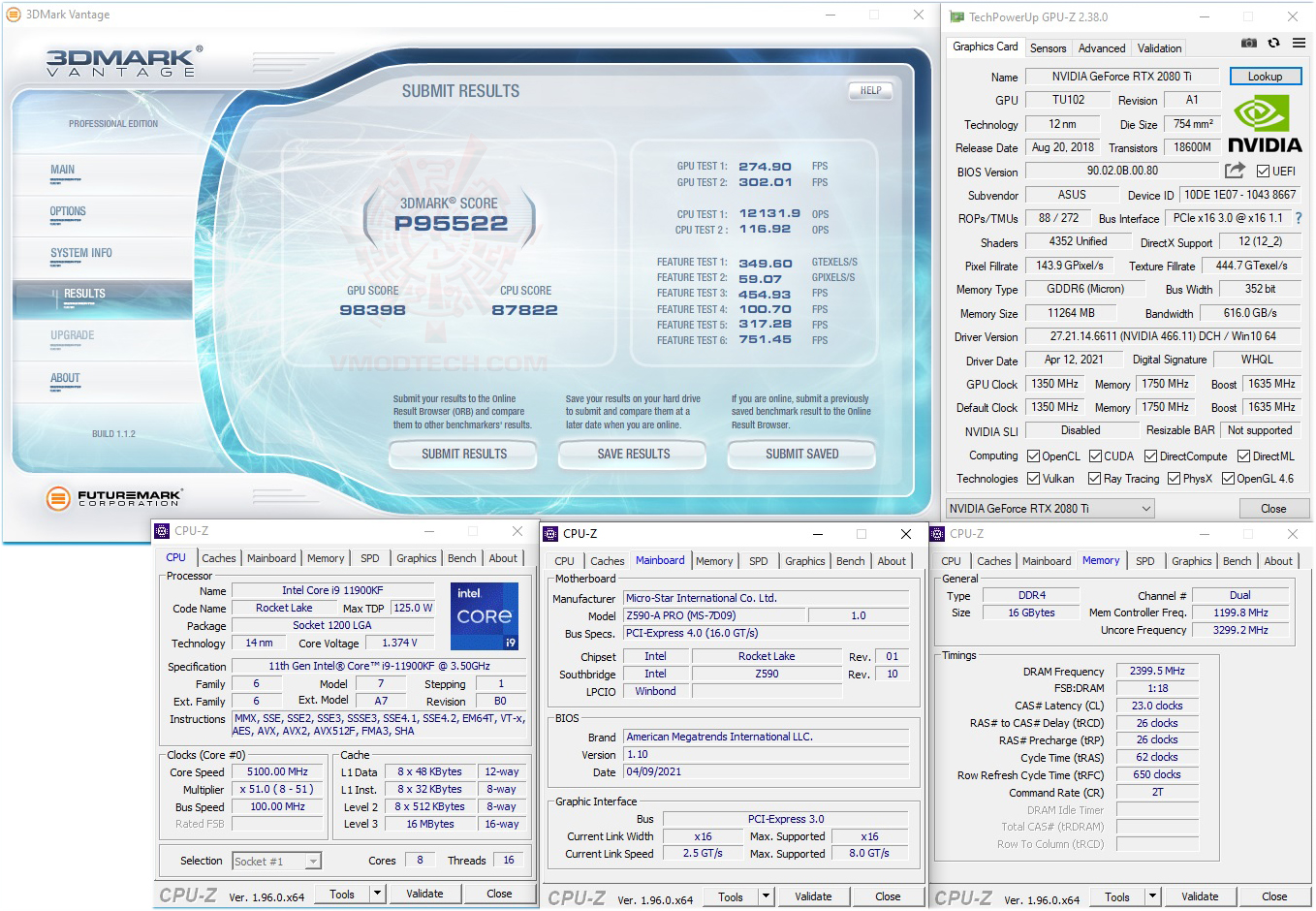
Task: Toggle the DirectCompute checkbox
Action: tap(1150, 456)
